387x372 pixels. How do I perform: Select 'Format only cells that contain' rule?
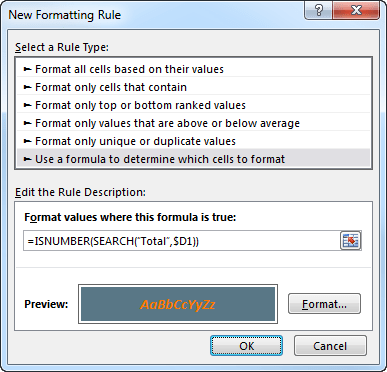coord(194,87)
